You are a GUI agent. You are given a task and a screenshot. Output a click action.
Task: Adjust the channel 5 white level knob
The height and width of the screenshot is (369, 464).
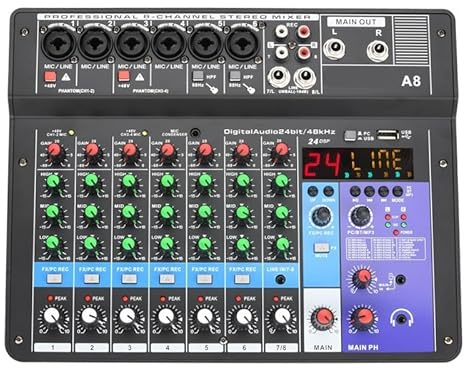click(x=205, y=317)
